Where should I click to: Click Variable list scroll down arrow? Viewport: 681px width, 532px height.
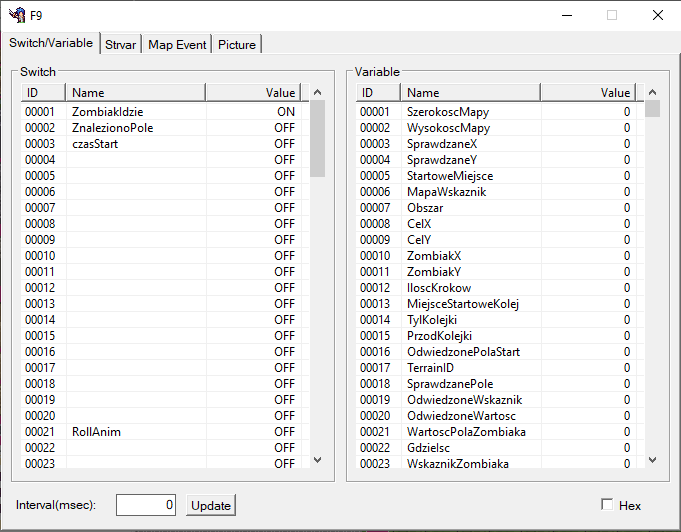click(x=652, y=460)
